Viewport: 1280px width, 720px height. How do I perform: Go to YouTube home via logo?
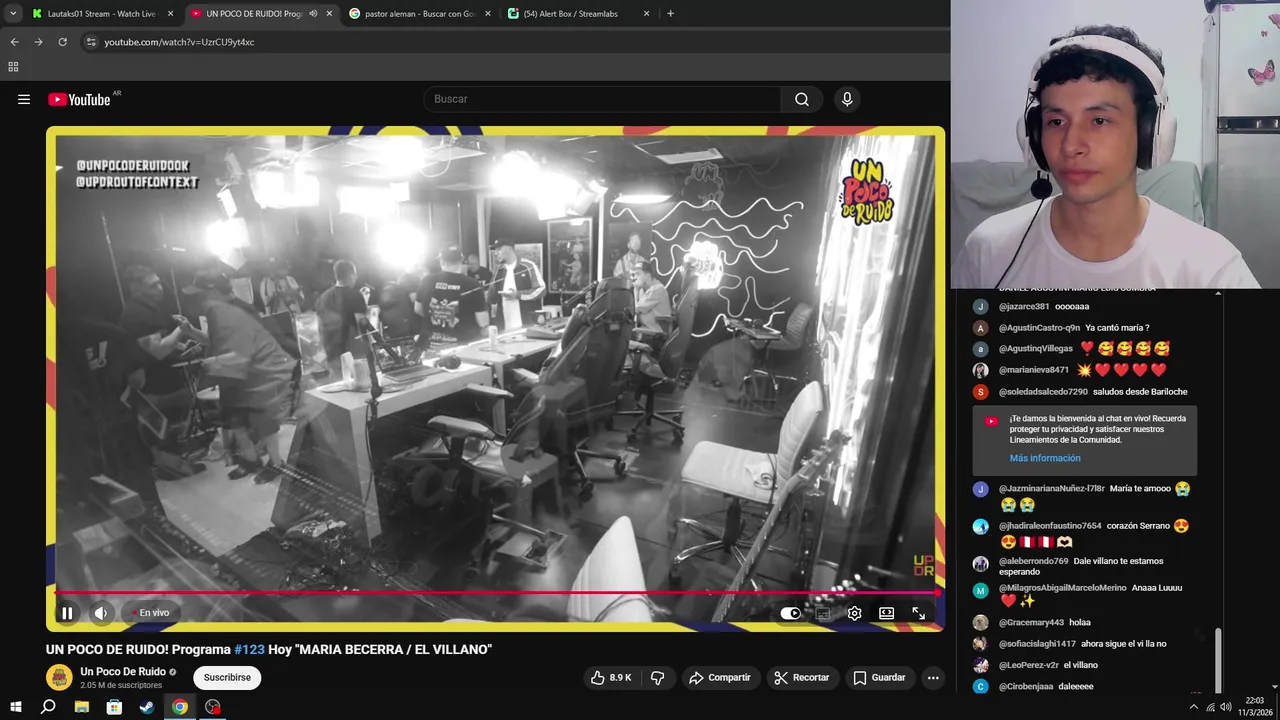79,99
